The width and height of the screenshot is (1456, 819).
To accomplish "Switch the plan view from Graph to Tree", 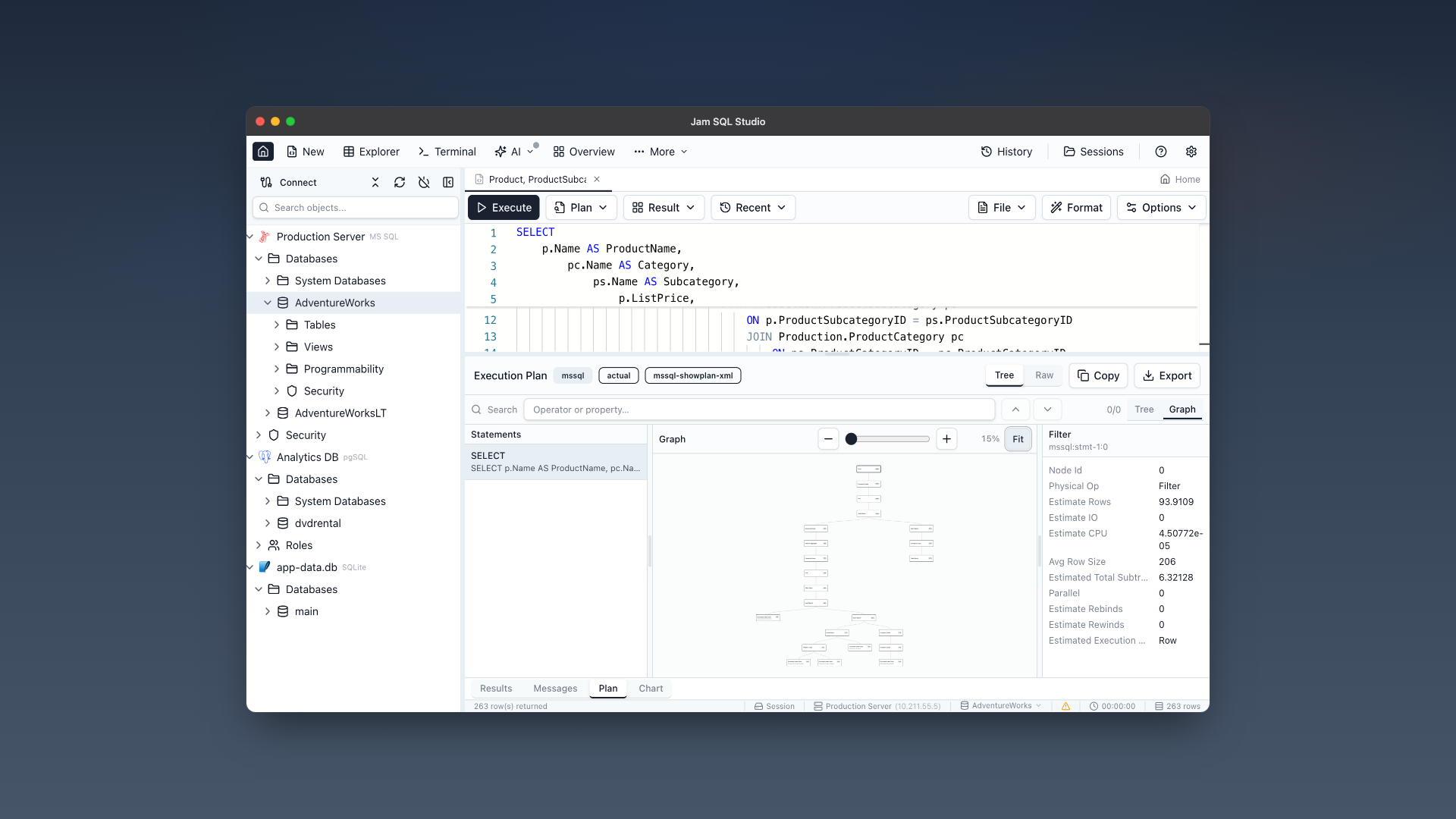I will [x=1144, y=409].
